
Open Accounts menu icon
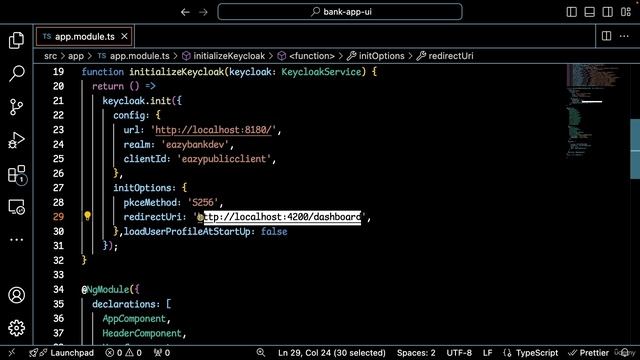point(16,295)
